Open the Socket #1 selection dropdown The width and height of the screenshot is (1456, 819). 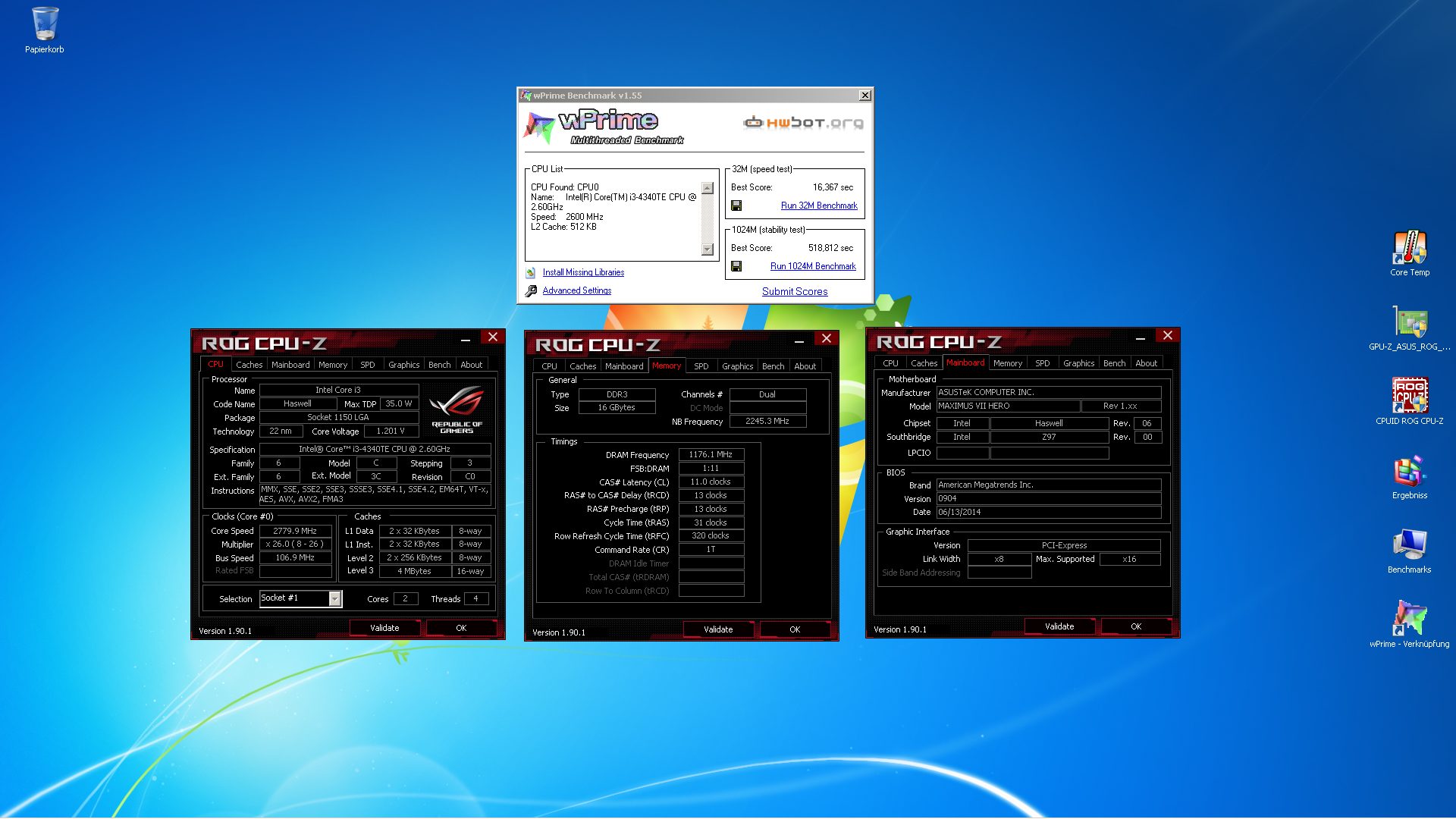coord(334,599)
